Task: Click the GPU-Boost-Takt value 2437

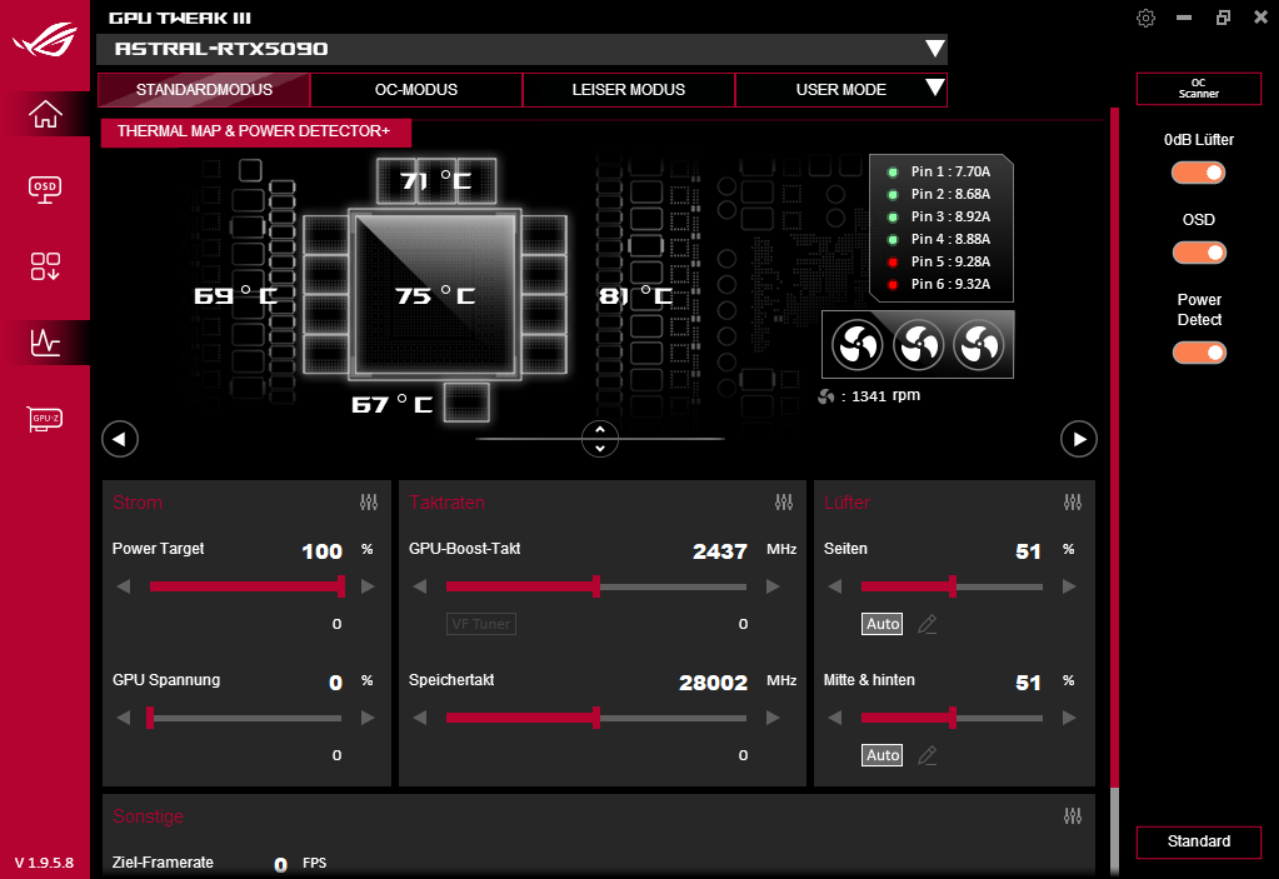Action: tap(720, 551)
